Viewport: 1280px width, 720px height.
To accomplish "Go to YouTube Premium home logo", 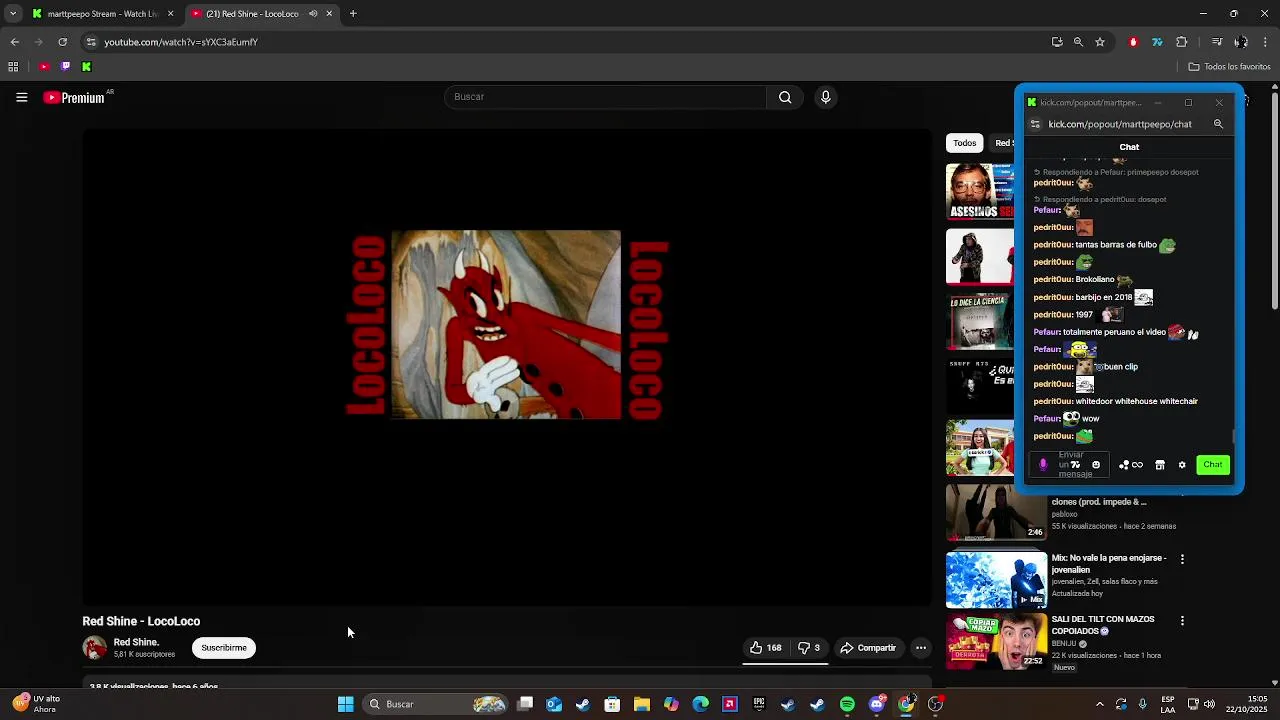I will click(x=74, y=97).
